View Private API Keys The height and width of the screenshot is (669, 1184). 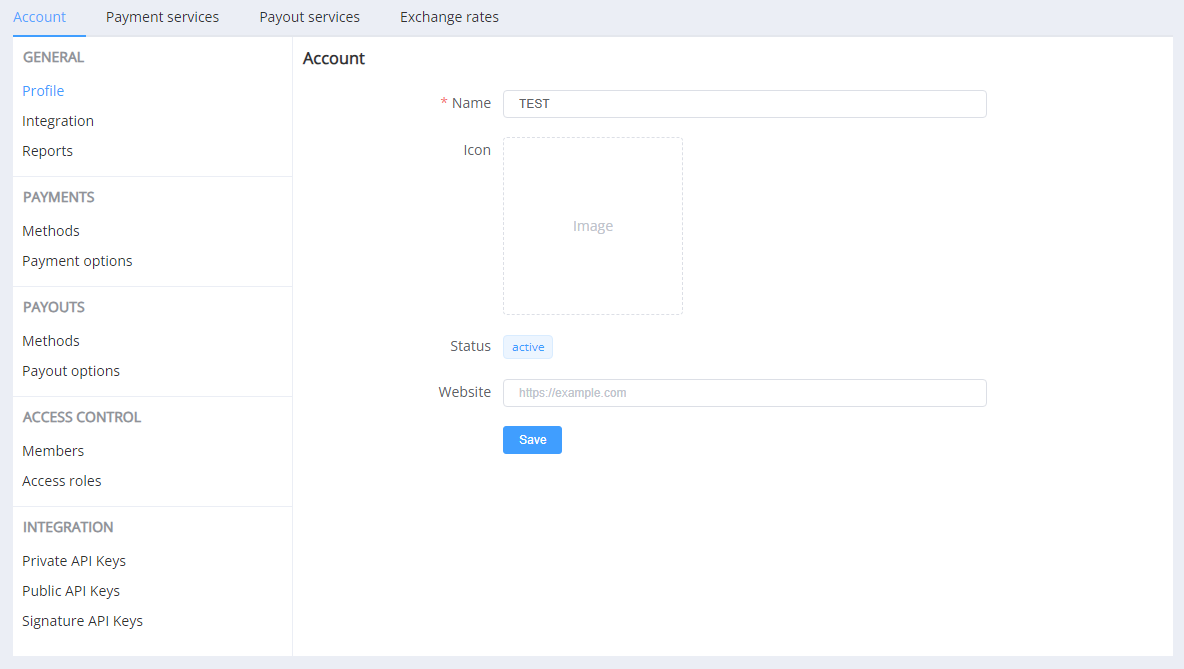pos(74,561)
